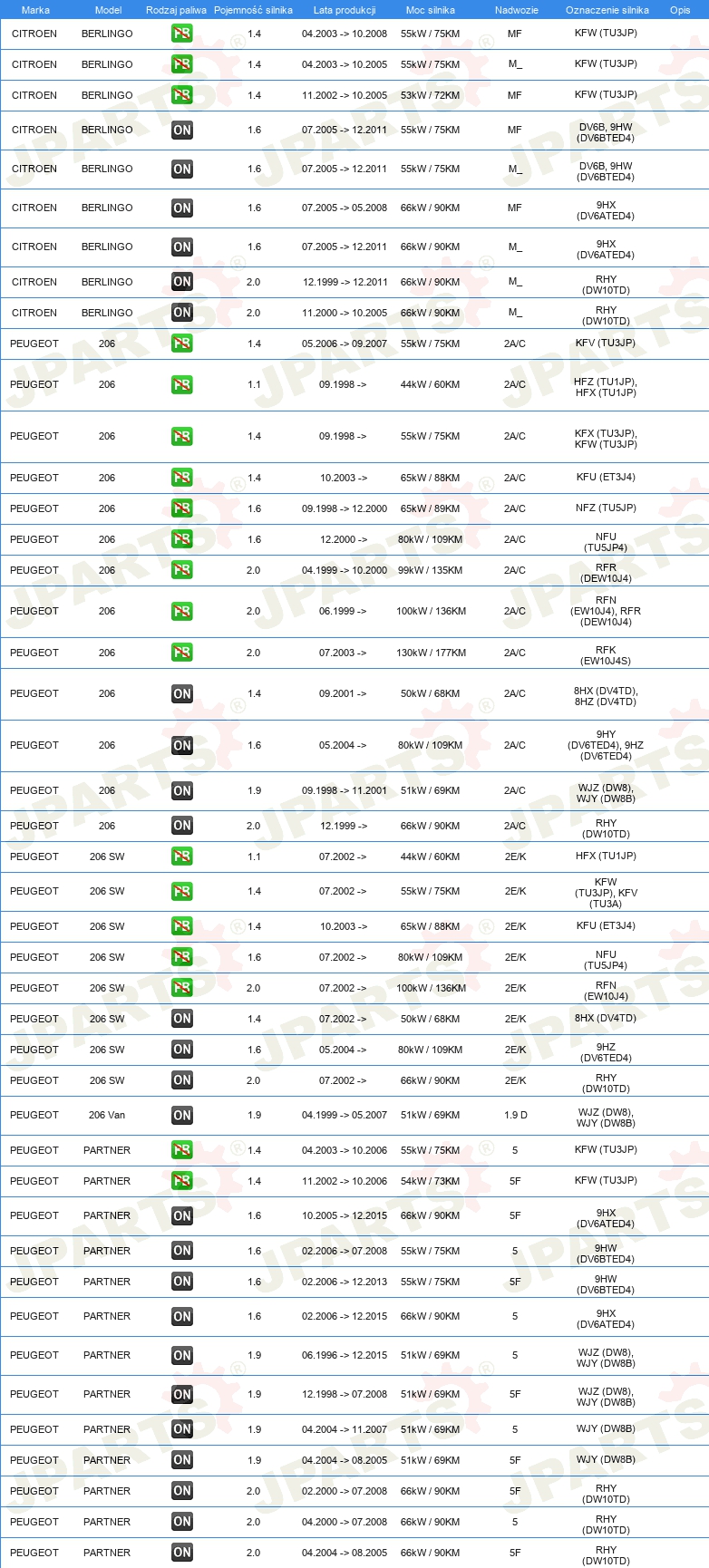The height and width of the screenshot is (1568, 709).
Task: Click the 07.2003 -> production date
Action: pos(343,653)
